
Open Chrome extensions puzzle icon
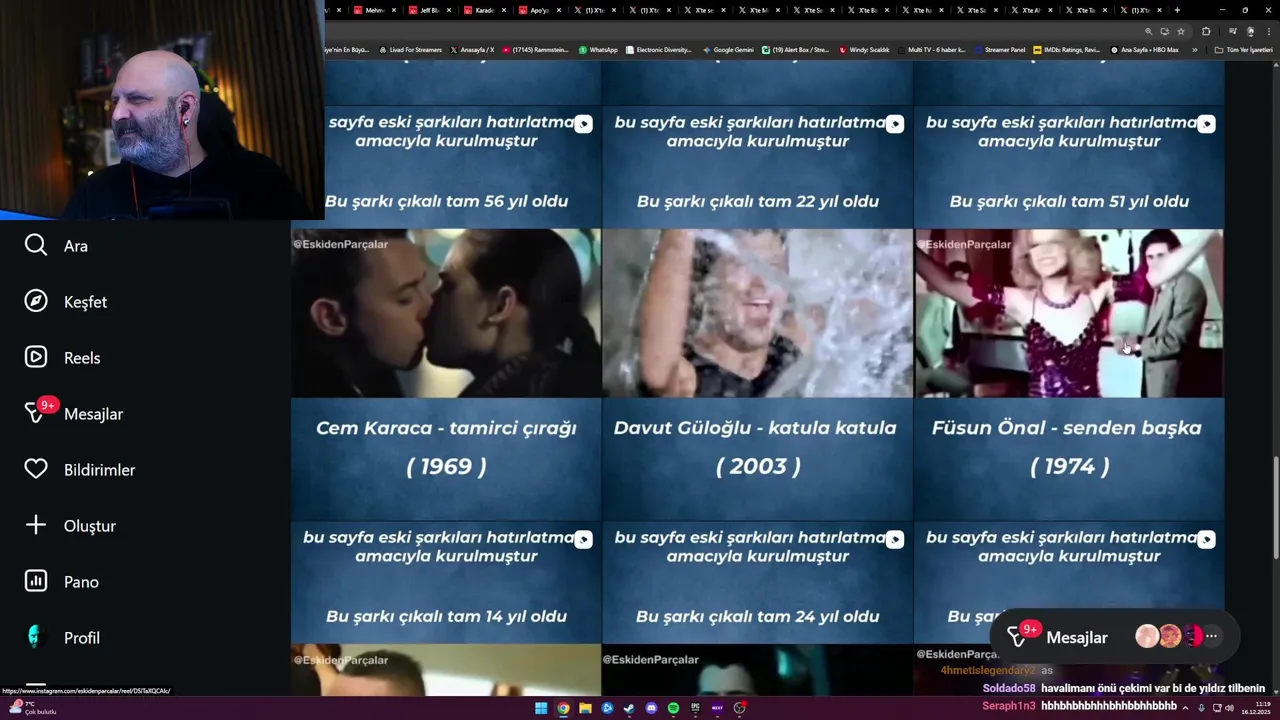[x=1206, y=31]
